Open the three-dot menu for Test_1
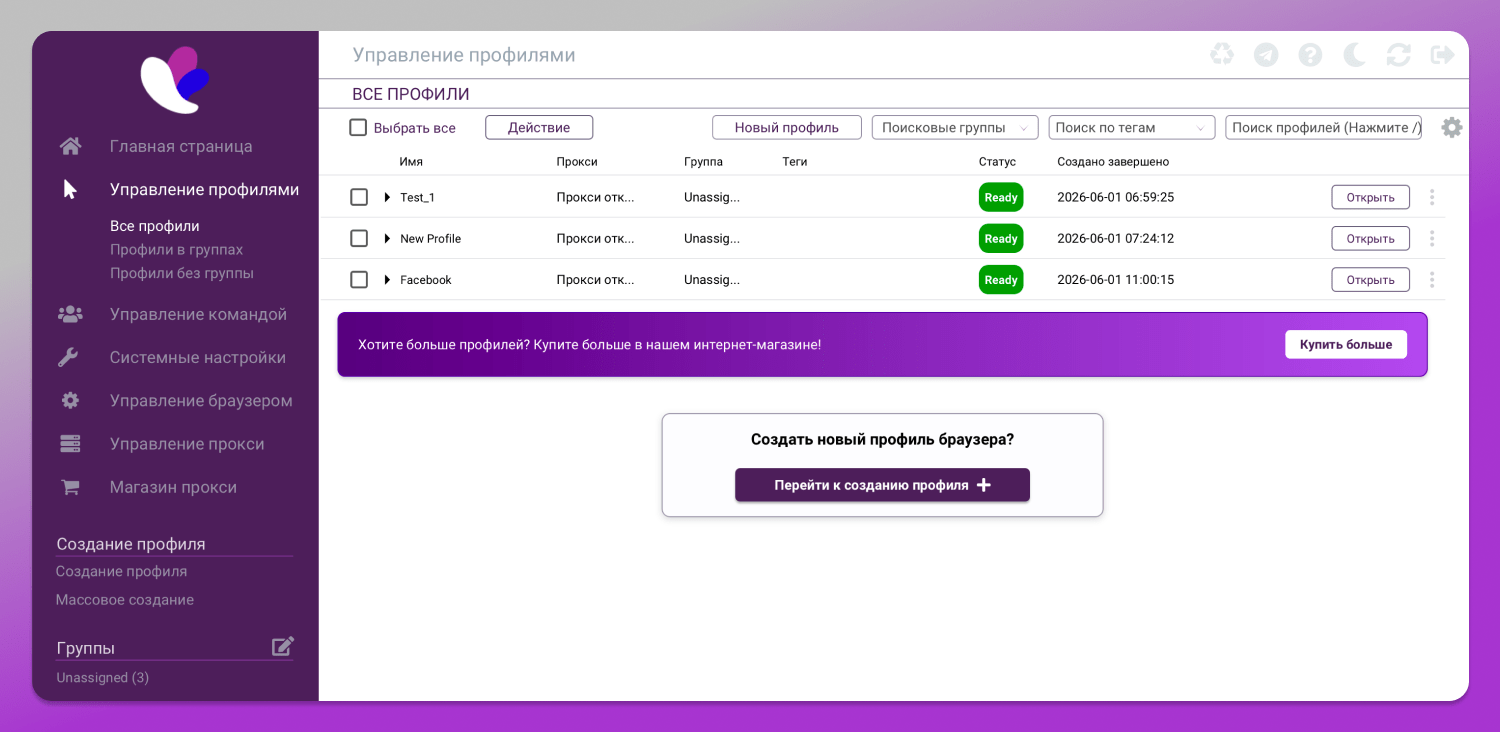This screenshot has height=732, width=1500. point(1432,197)
